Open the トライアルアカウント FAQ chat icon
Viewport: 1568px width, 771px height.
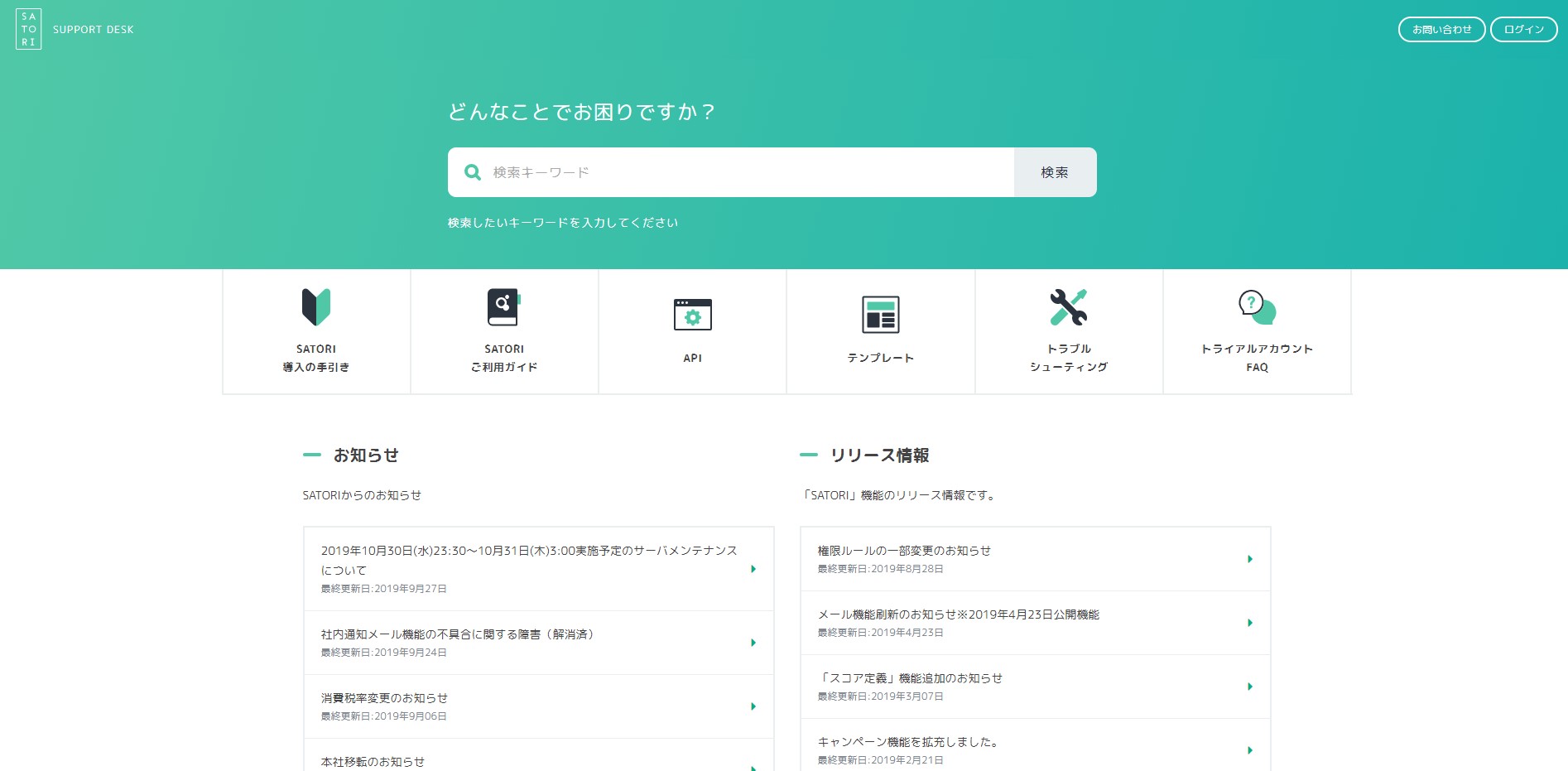tap(1257, 307)
